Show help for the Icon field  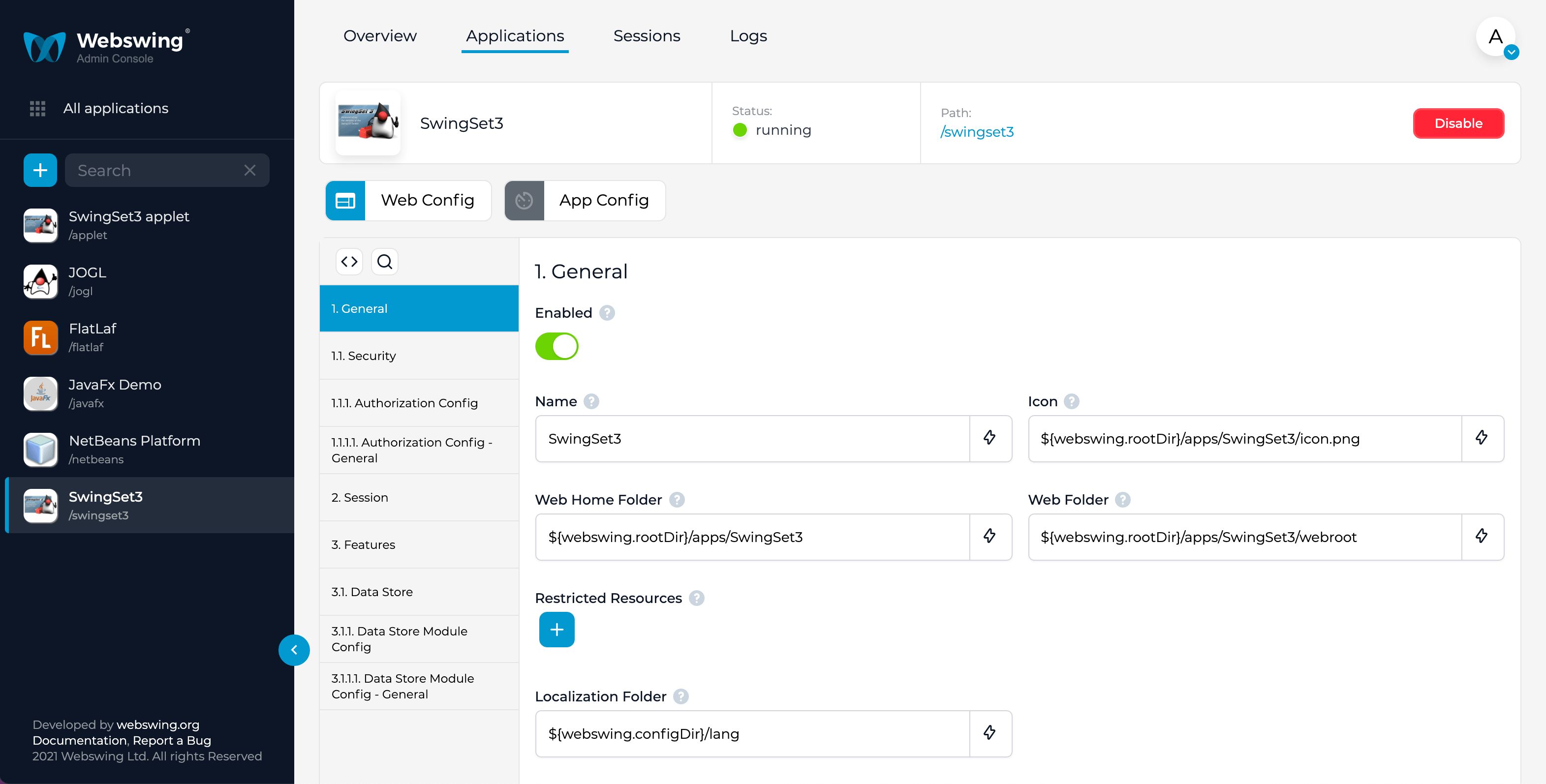coord(1072,401)
